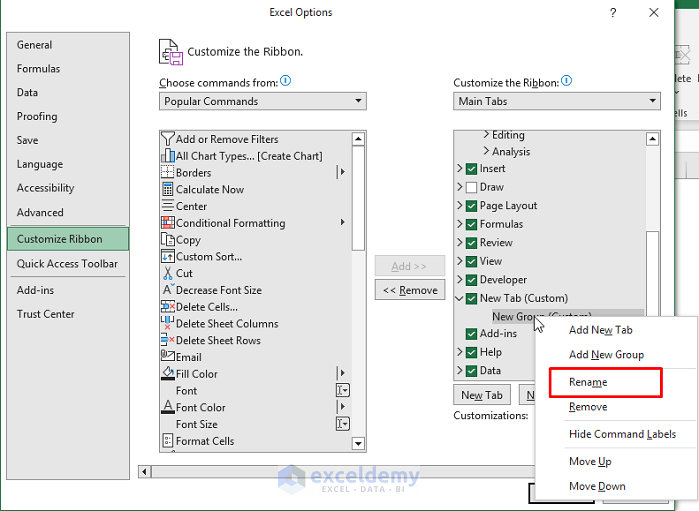The width and height of the screenshot is (699, 511).
Task: Click the Decrease Font Size icon
Action: (x=168, y=289)
